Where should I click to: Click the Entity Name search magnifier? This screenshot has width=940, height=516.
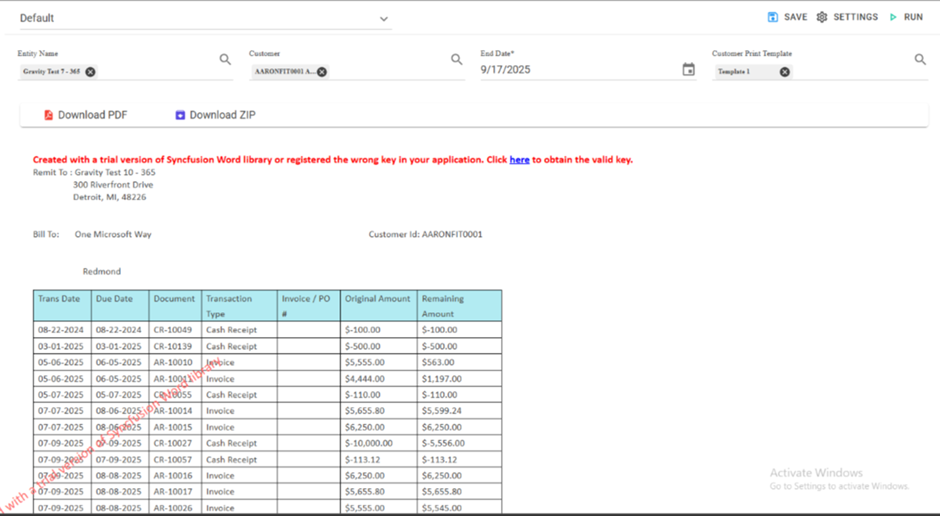click(x=225, y=60)
